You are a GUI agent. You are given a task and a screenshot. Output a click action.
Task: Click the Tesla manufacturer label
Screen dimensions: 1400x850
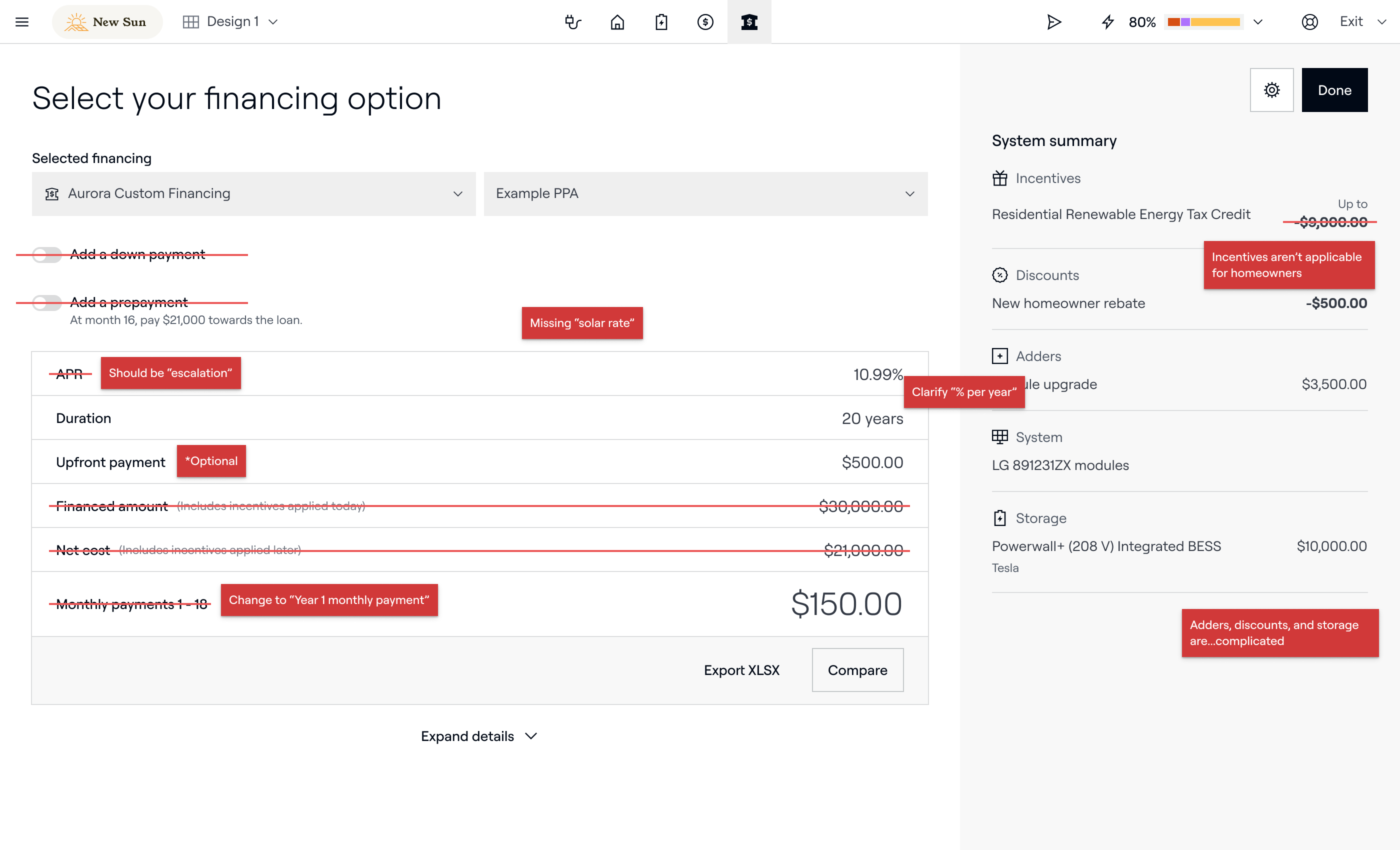pos(1004,567)
